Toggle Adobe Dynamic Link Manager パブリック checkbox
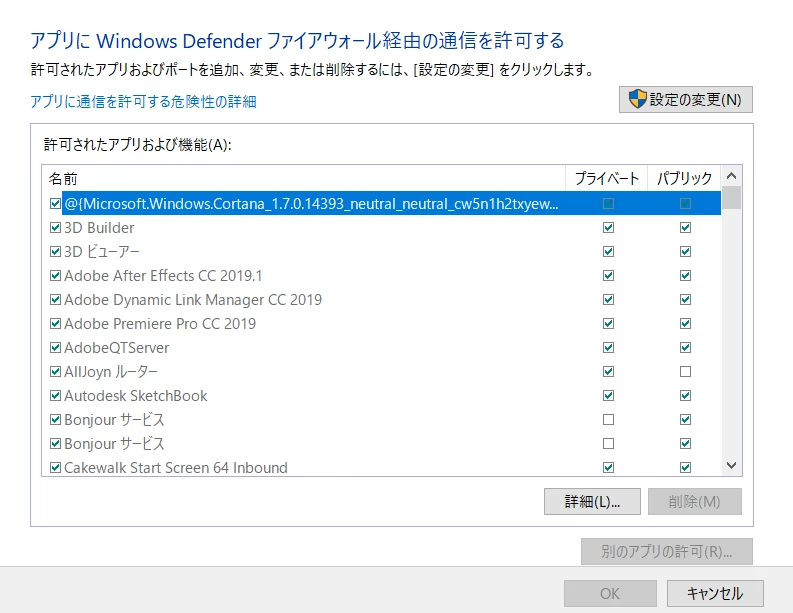Screen dimensions: 793x613 pos(685,299)
